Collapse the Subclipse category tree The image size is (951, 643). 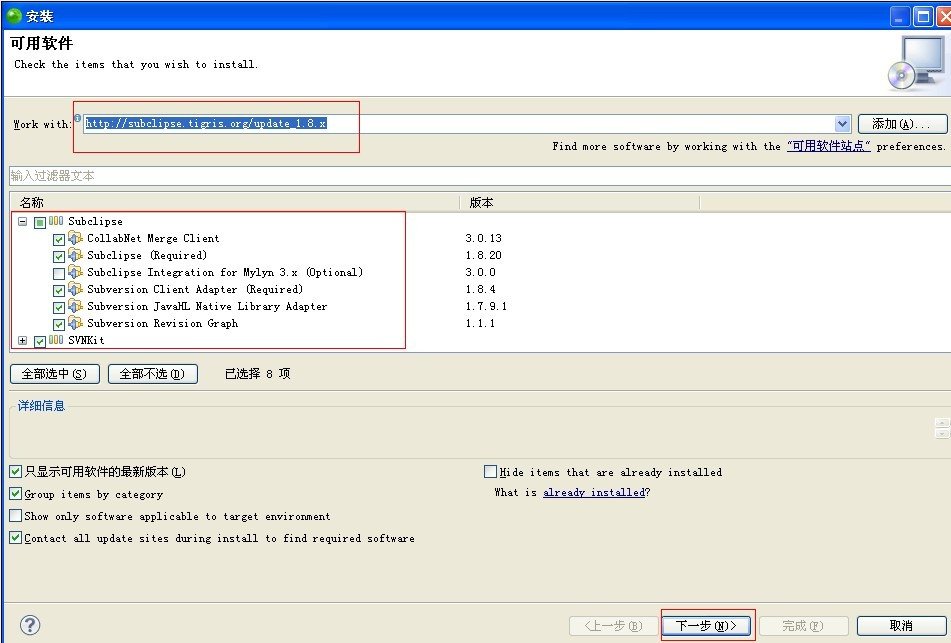point(22,221)
